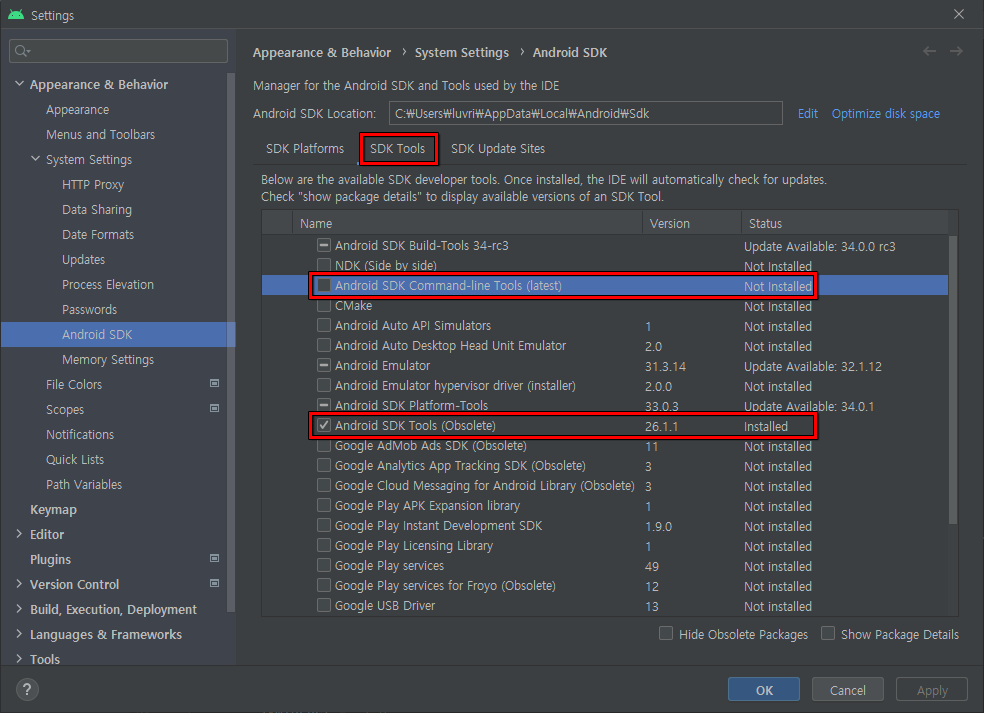984x713 pixels.
Task: Click the Android SDK Location path field
Action: [x=586, y=114]
